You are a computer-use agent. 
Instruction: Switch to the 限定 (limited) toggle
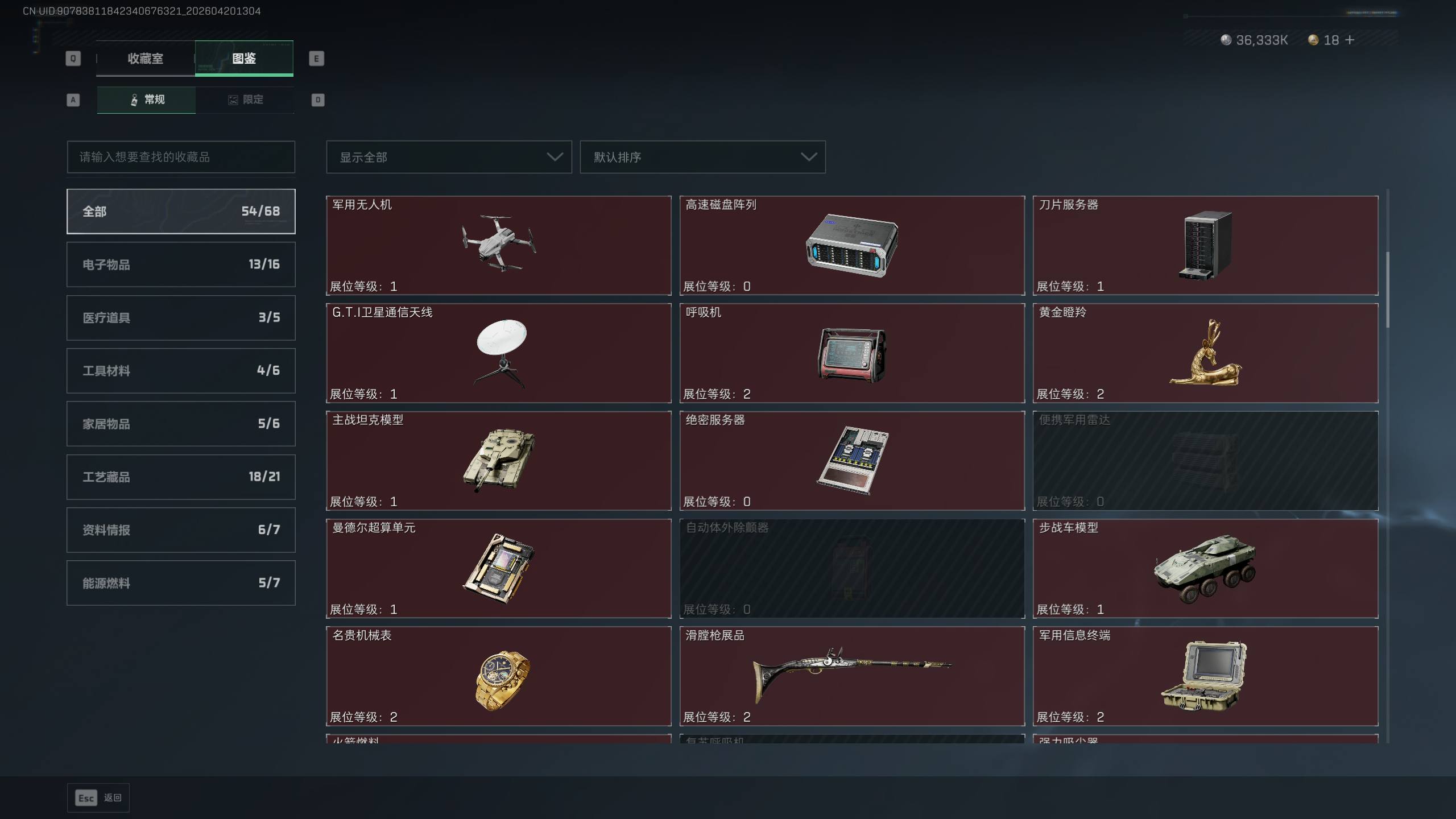[245, 100]
